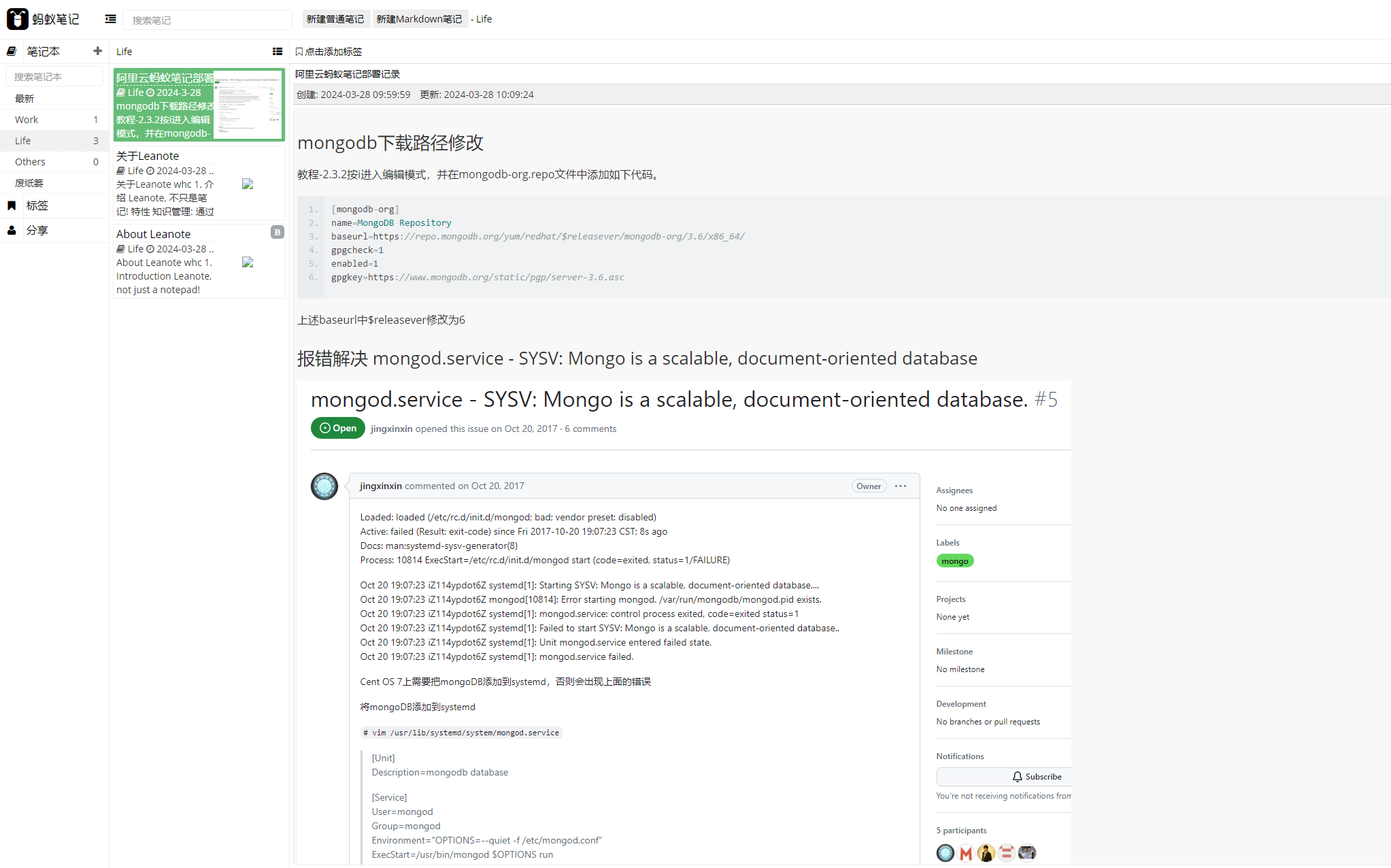
Task: Open the 标签 tags section
Action: [x=37, y=205]
